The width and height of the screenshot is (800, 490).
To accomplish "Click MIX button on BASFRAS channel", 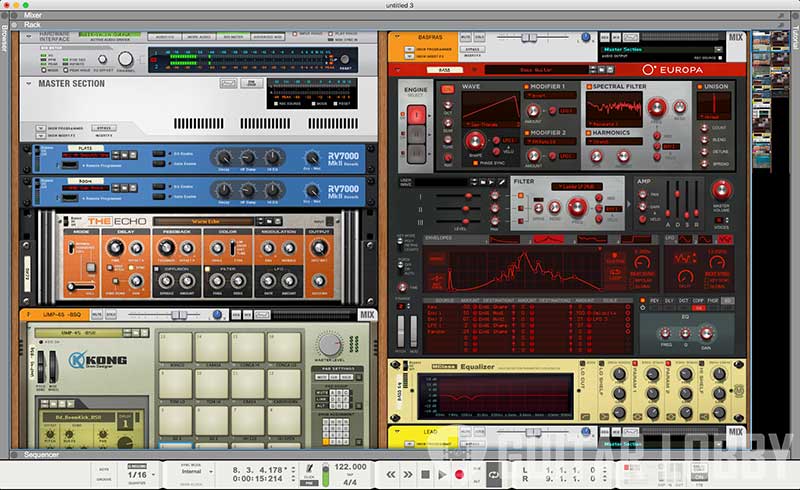I will 736,37.
